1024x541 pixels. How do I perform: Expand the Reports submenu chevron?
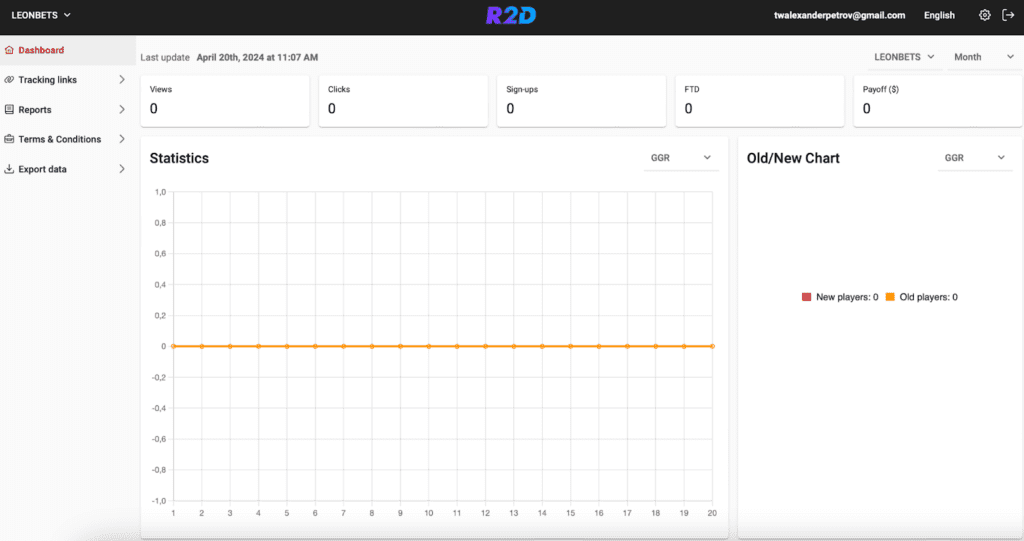122,110
